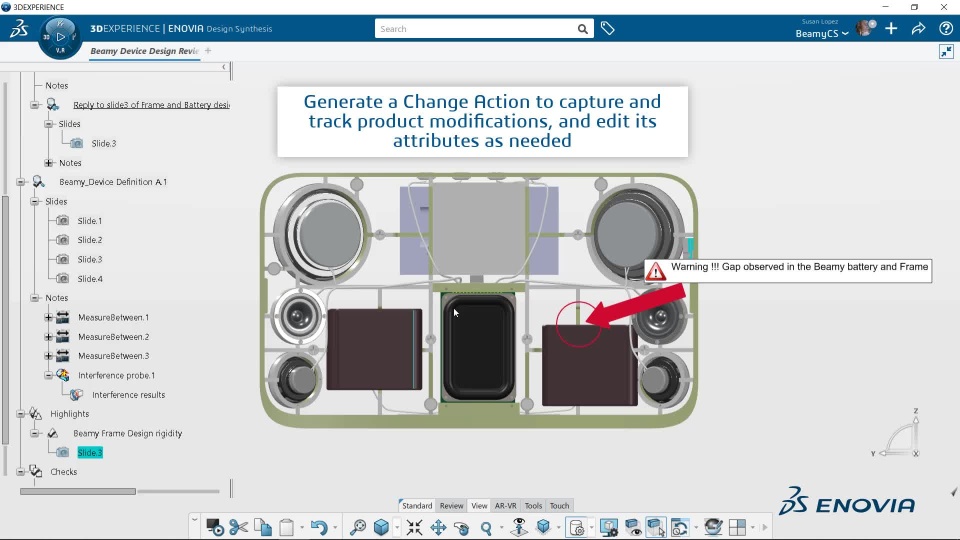Click the monitor with gear display icon
Screen dimensions: 960x540
pos(609,527)
